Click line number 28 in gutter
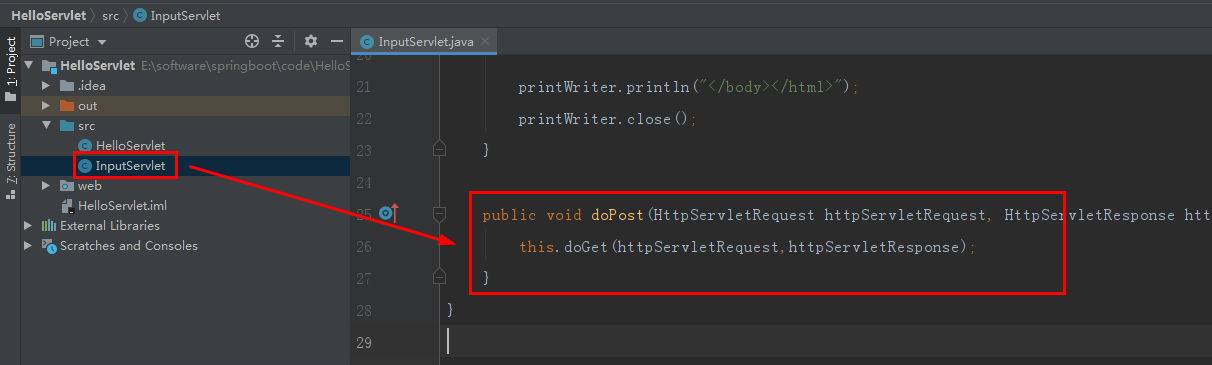This screenshot has width=1212, height=365. point(363,310)
